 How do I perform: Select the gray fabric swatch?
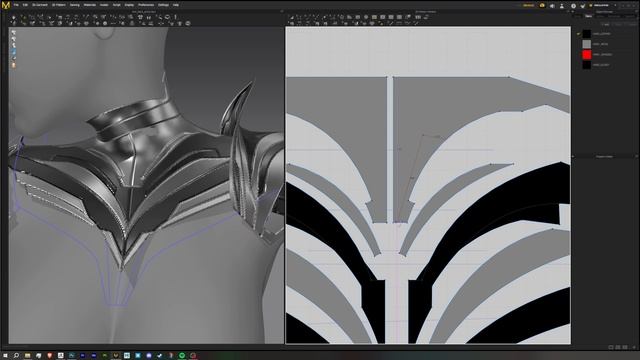point(587,44)
